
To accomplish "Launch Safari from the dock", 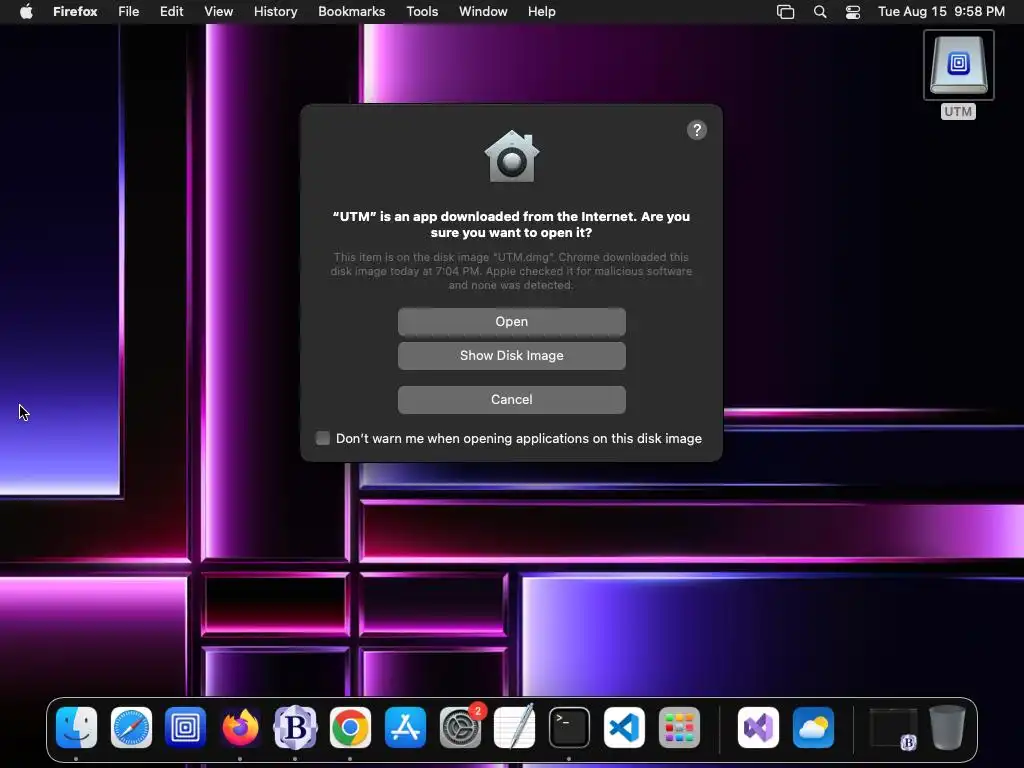I will (131, 728).
